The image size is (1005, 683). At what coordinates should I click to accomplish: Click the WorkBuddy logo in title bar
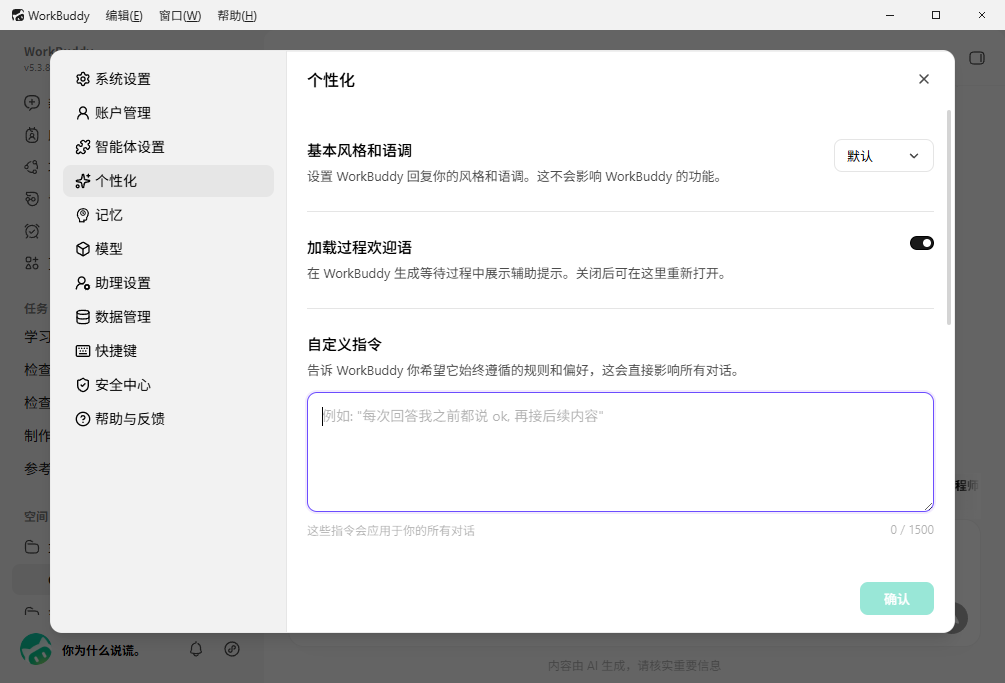tap(18, 15)
